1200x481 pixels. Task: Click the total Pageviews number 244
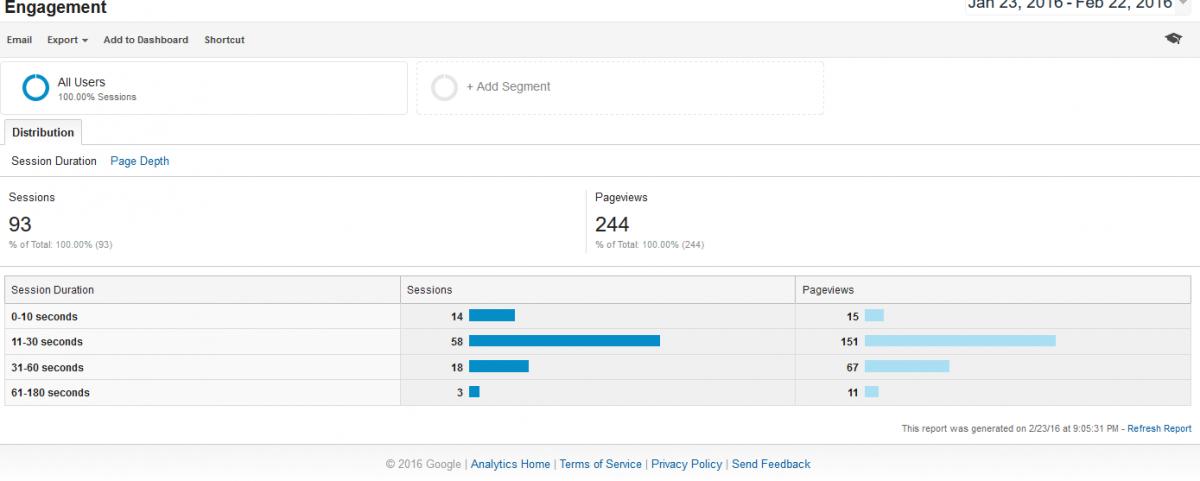click(x=612, y=224)
